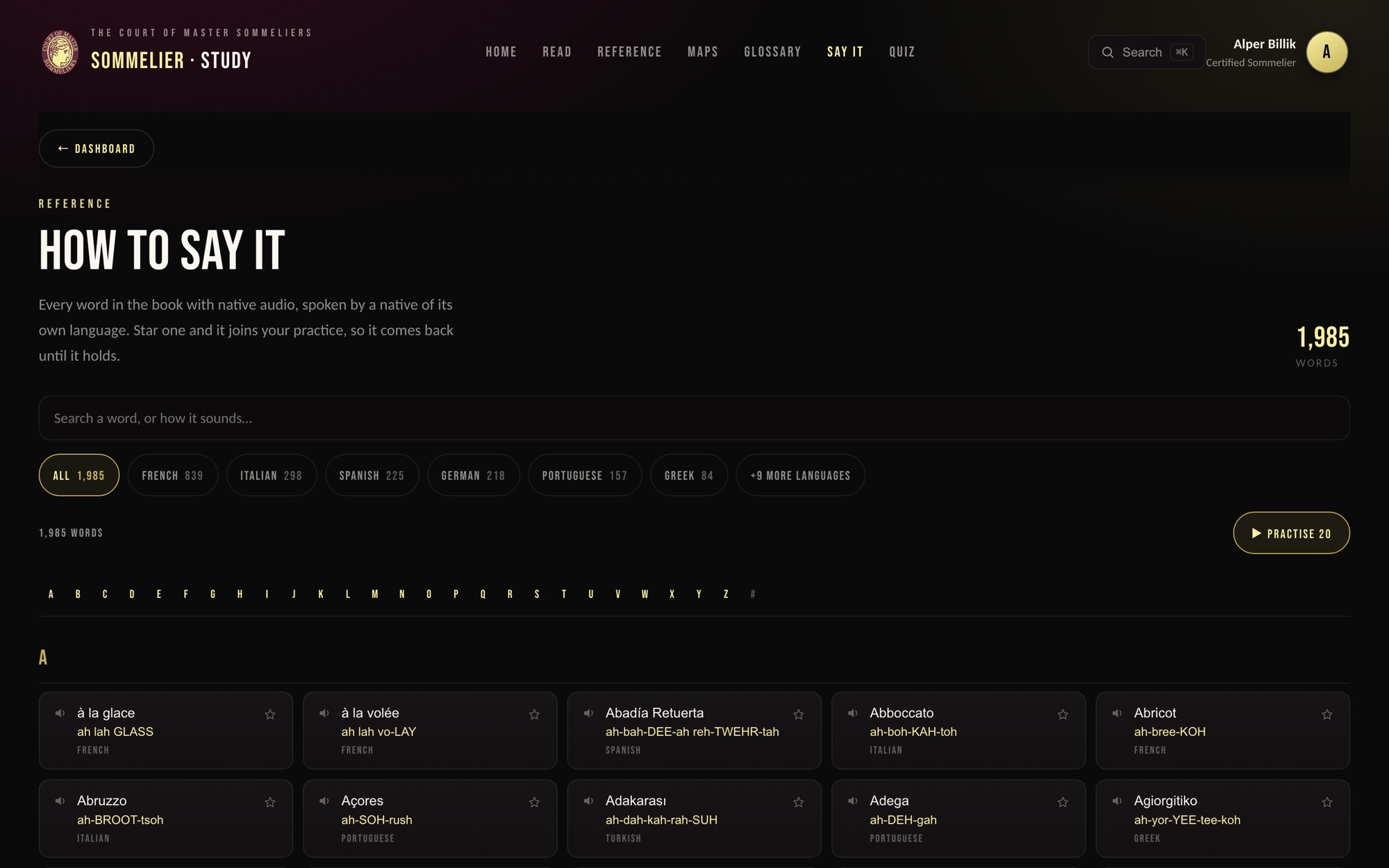Go to the Home page
The width and height of the screenshot is (1389, 868).
pyautogui.click(x=501, y=52)
